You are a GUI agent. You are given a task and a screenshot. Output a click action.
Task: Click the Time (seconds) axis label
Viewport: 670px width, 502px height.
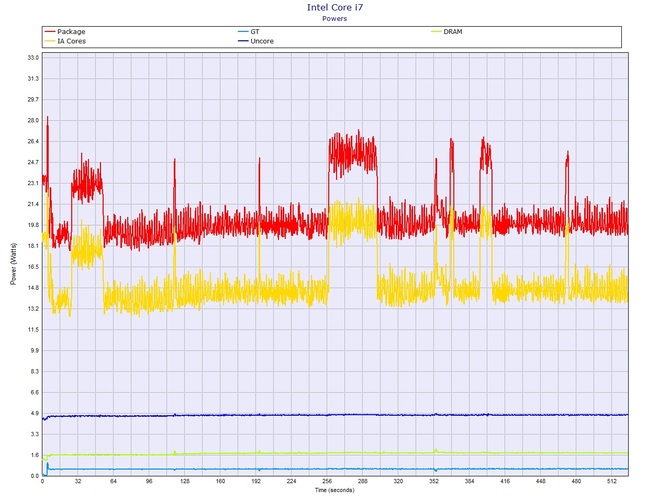coord(335,490)
